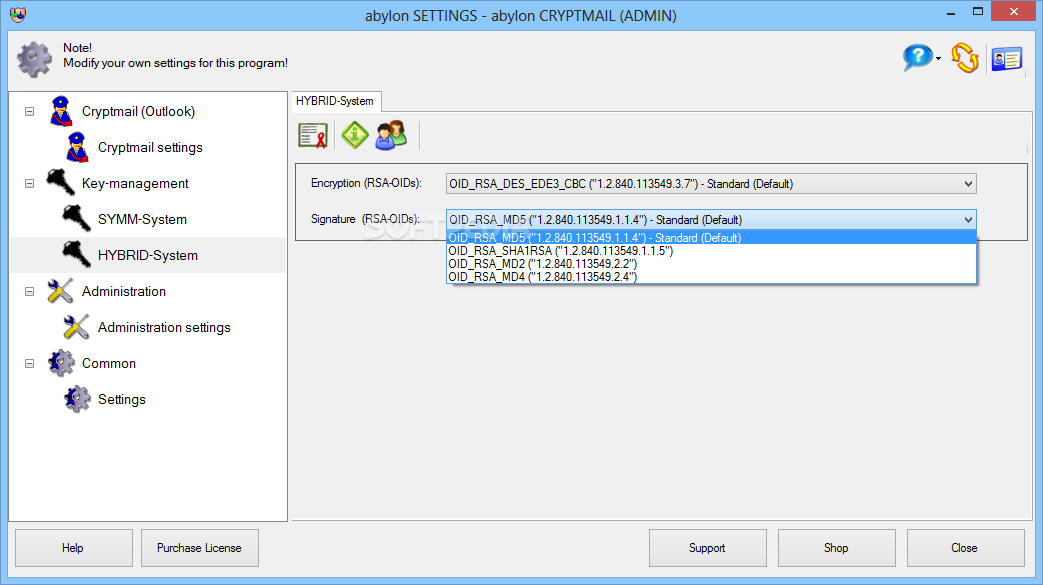Viewport: 1043px width, 585px height.
Task: Click the gear icon beside Settings
Action: [x=77, y=399]
